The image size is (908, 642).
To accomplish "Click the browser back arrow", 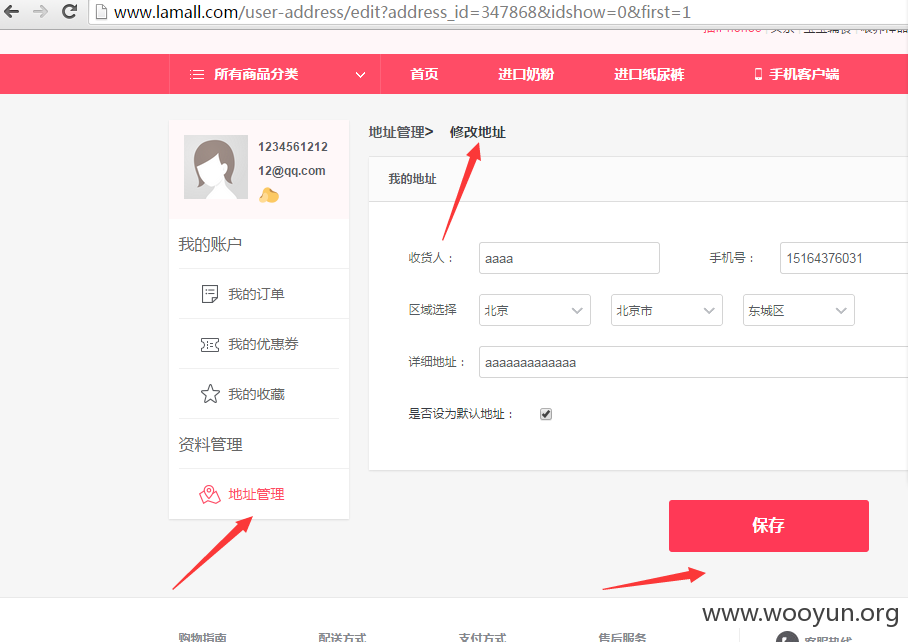I will coord(11,11).
